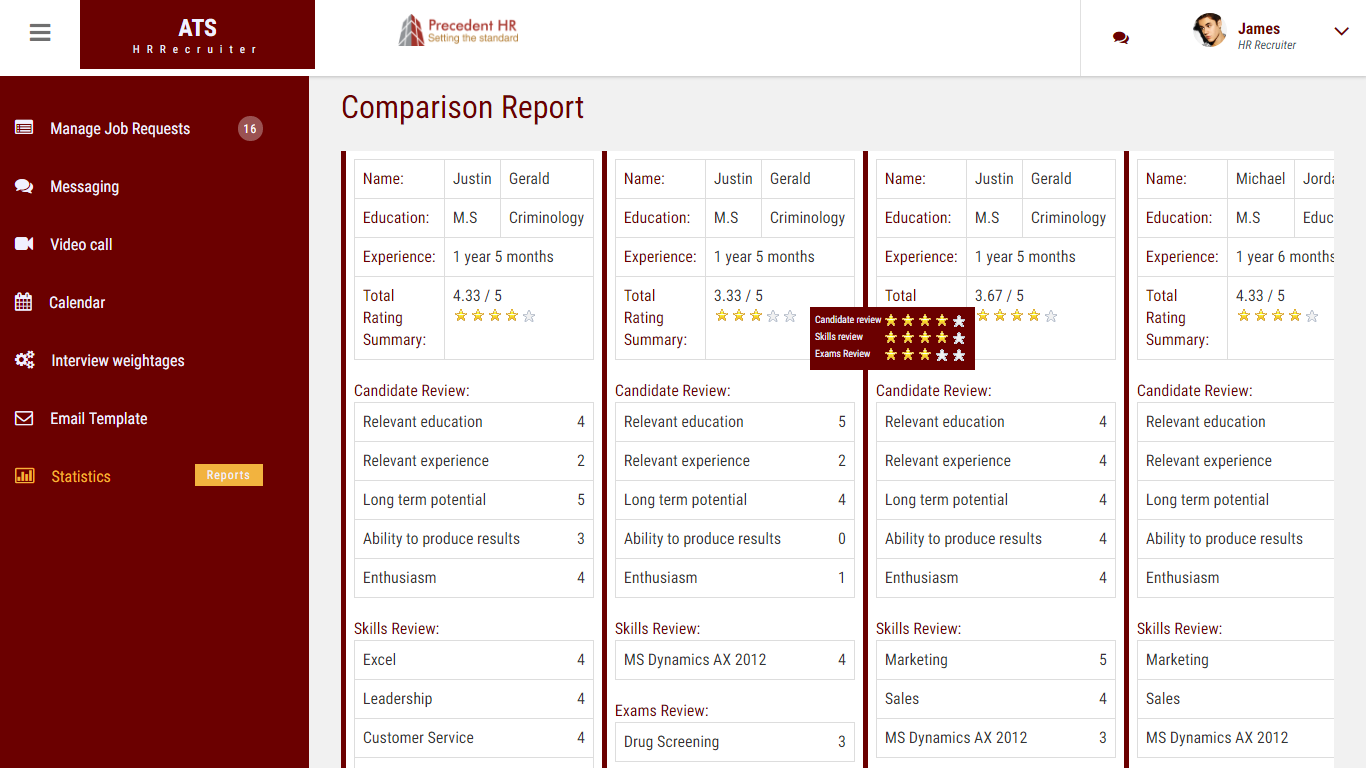This screenshot has width=1366, height=768.
Task: Click the Email Template envelope icon
Action: coord(24,418)
